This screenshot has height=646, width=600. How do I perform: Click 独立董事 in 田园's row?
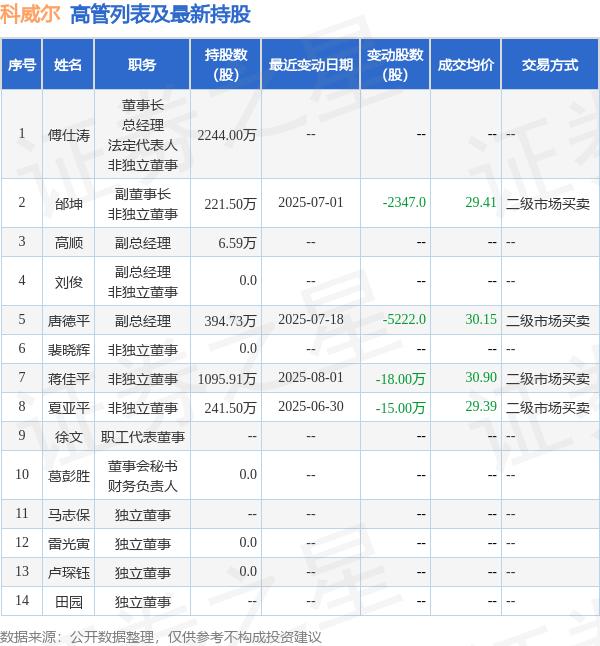[143, 602]
